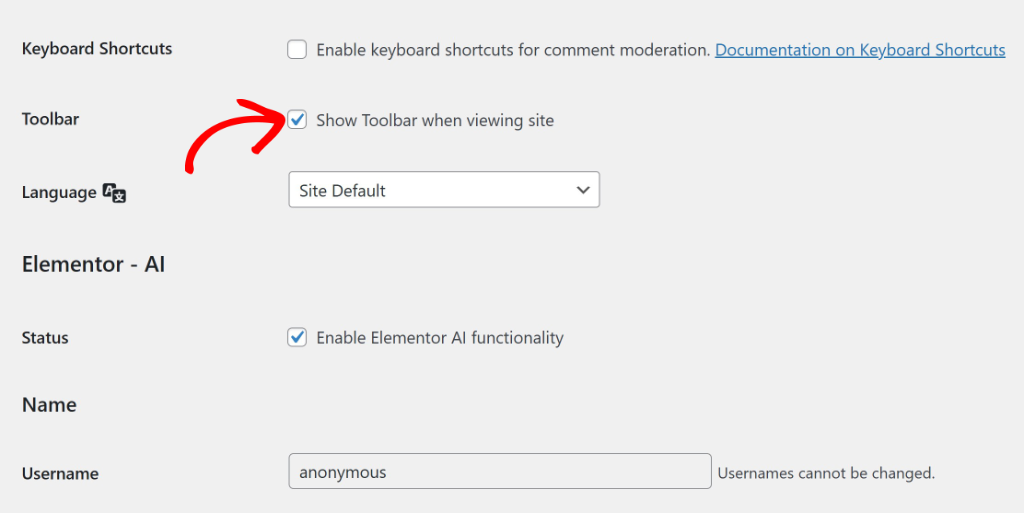
Task: Click the chevron arrow on Language selector
Action: point(584,190)
